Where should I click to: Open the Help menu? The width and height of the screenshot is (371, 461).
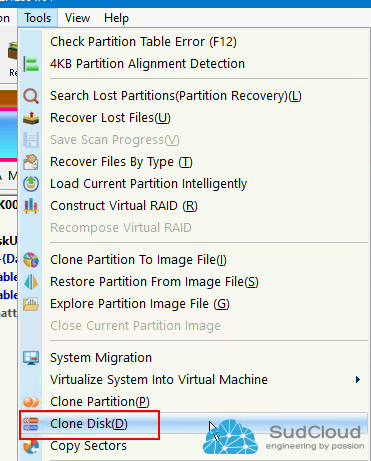pos(116,18)
